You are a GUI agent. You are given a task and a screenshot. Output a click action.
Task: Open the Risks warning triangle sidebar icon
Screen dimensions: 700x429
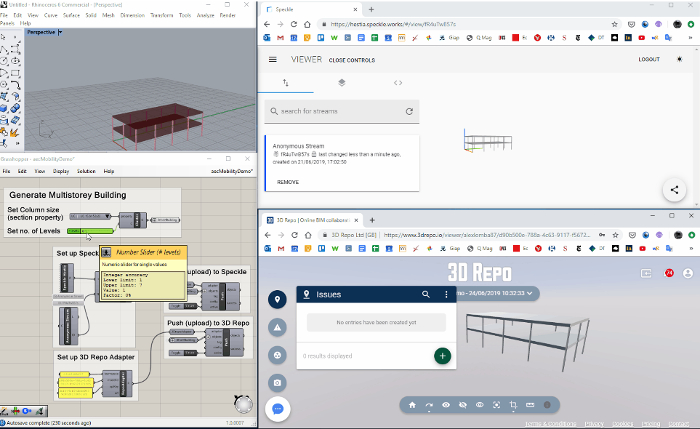pos(277,327)
